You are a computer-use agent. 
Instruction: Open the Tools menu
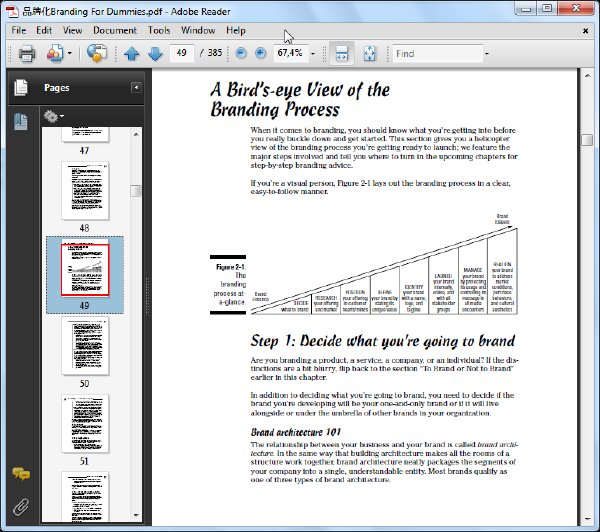coord(159,30)
